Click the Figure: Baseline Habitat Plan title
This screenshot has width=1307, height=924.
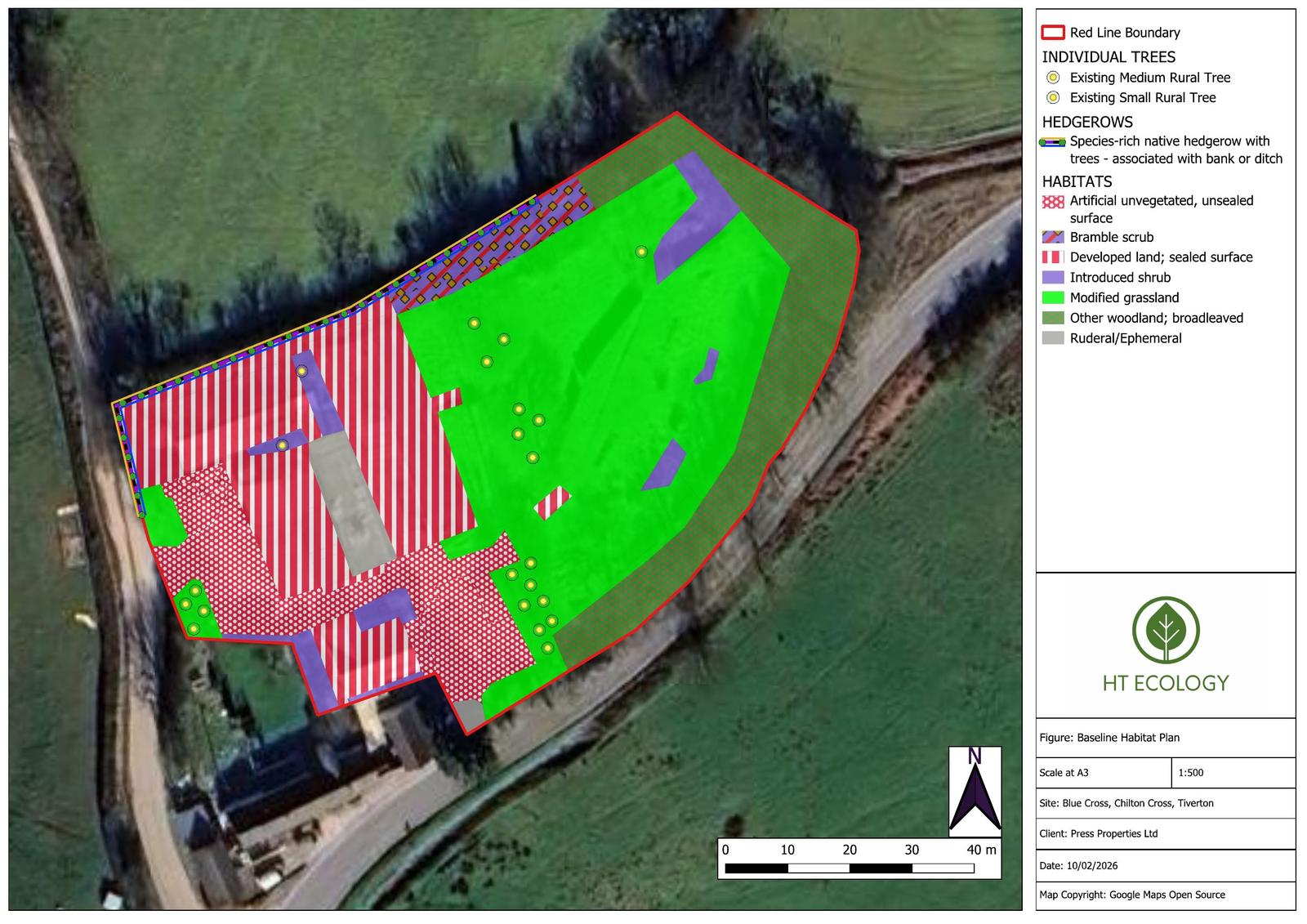pos(1109,738)
